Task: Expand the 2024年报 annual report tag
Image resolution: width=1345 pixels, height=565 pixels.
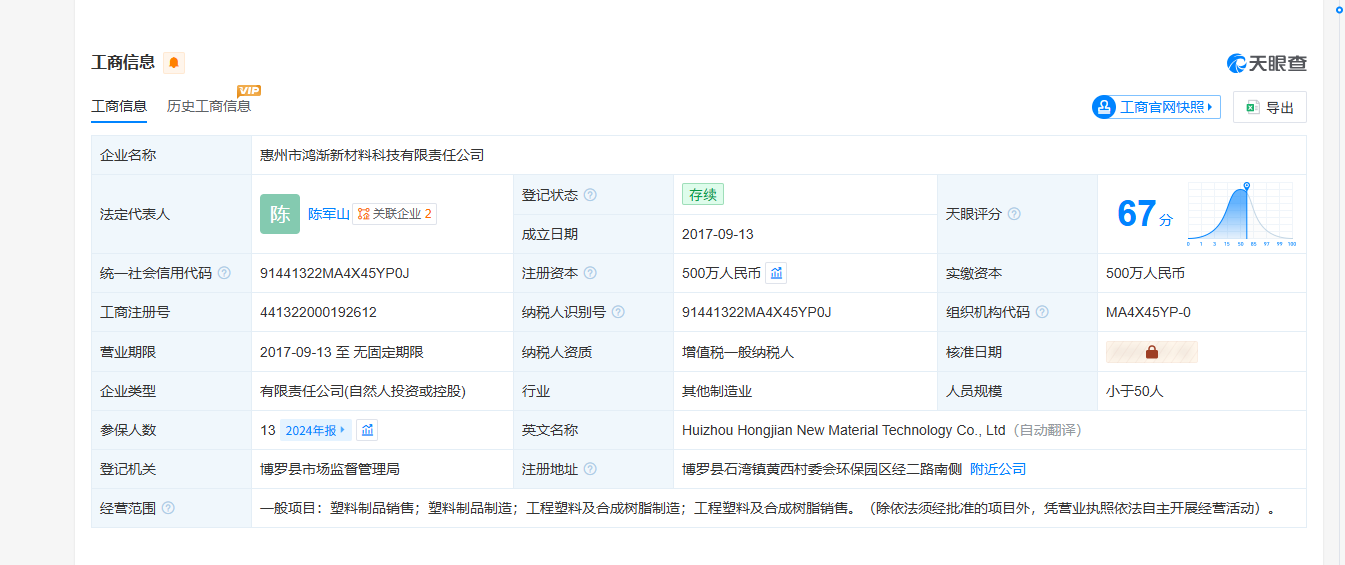Action: point(315,430)
